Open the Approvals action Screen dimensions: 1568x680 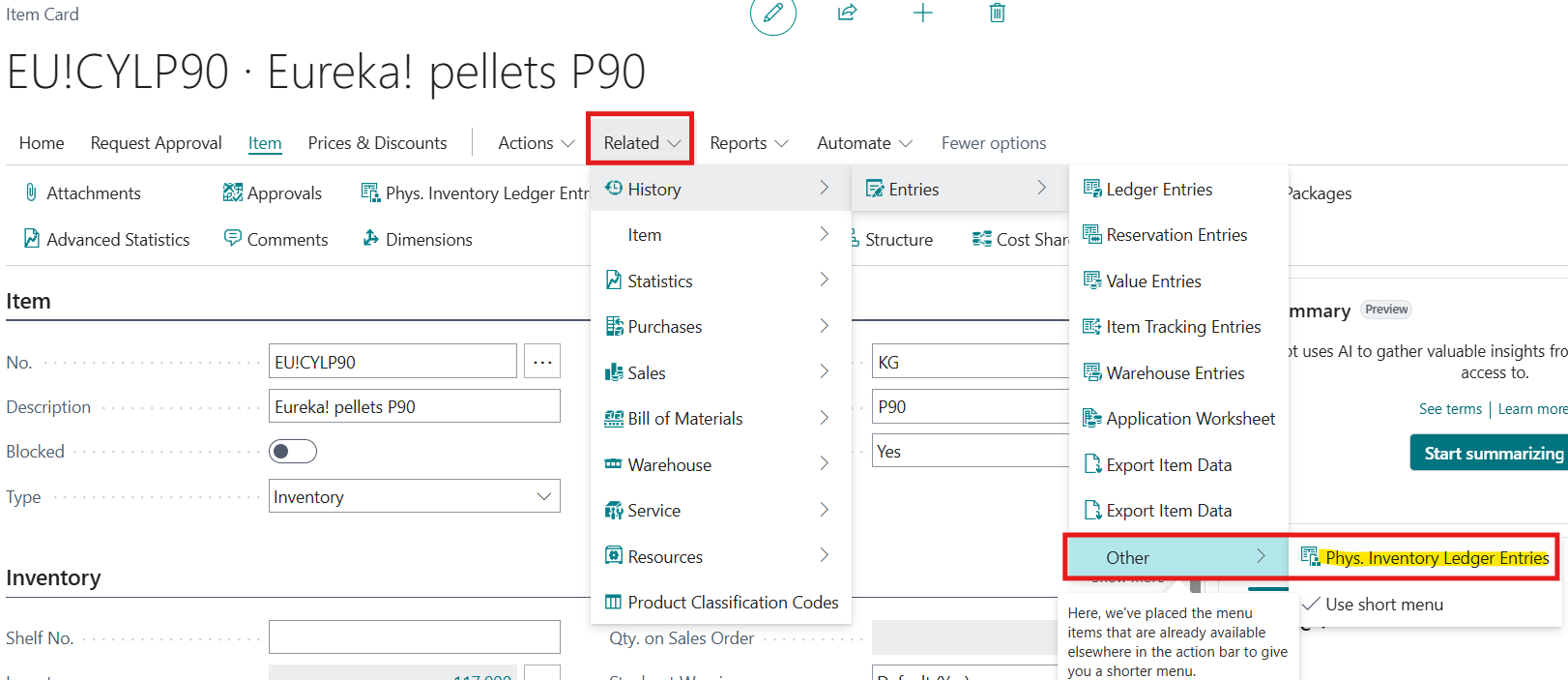click(x=272, y=192)
